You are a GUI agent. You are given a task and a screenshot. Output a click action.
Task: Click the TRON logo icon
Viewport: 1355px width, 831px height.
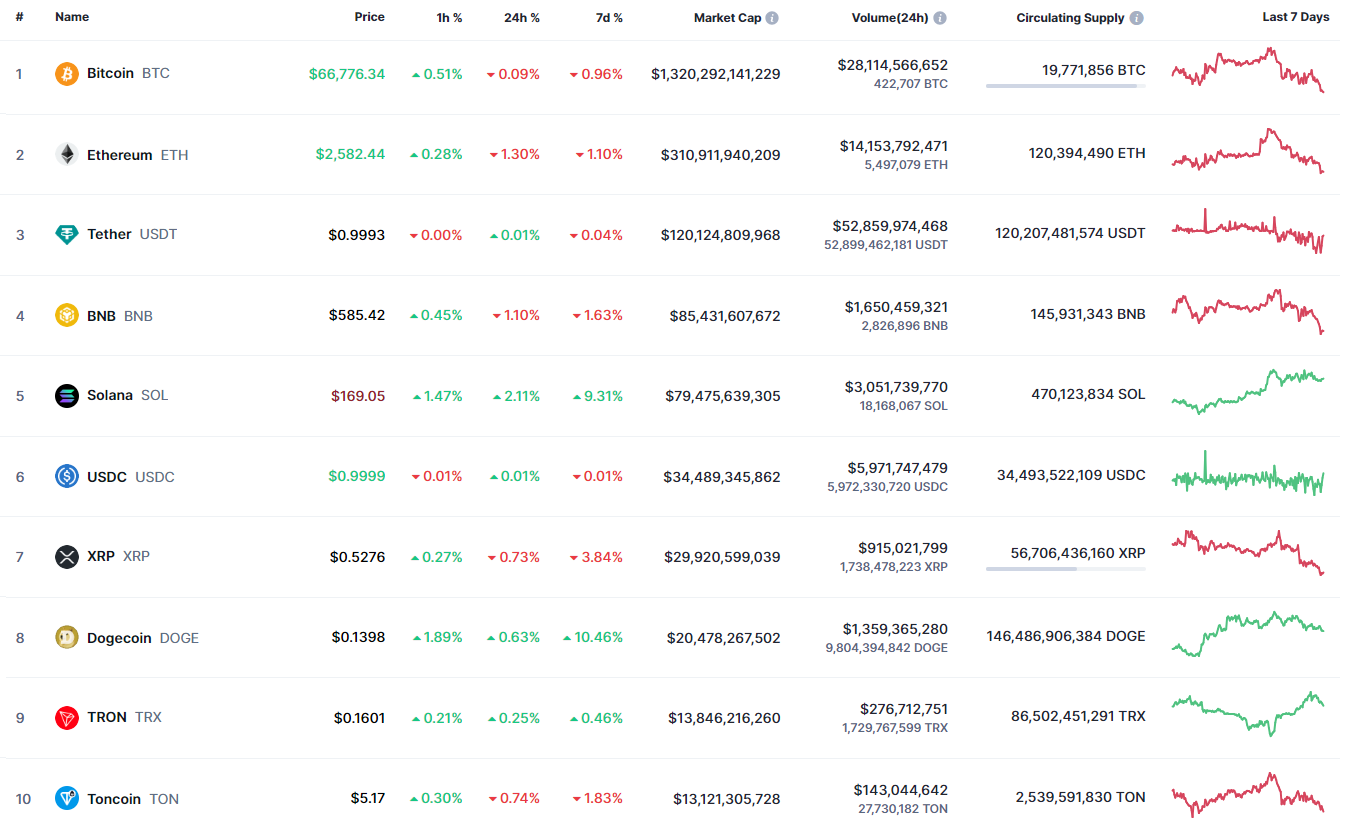click(x=67, y=718)
